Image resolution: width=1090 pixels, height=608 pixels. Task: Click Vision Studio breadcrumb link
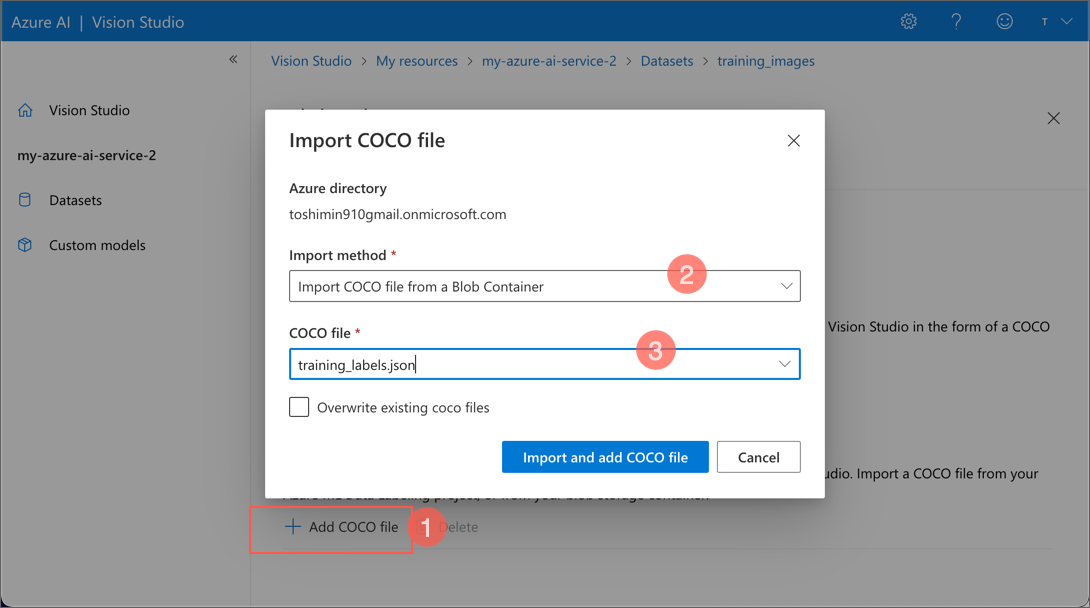point(311,61)
